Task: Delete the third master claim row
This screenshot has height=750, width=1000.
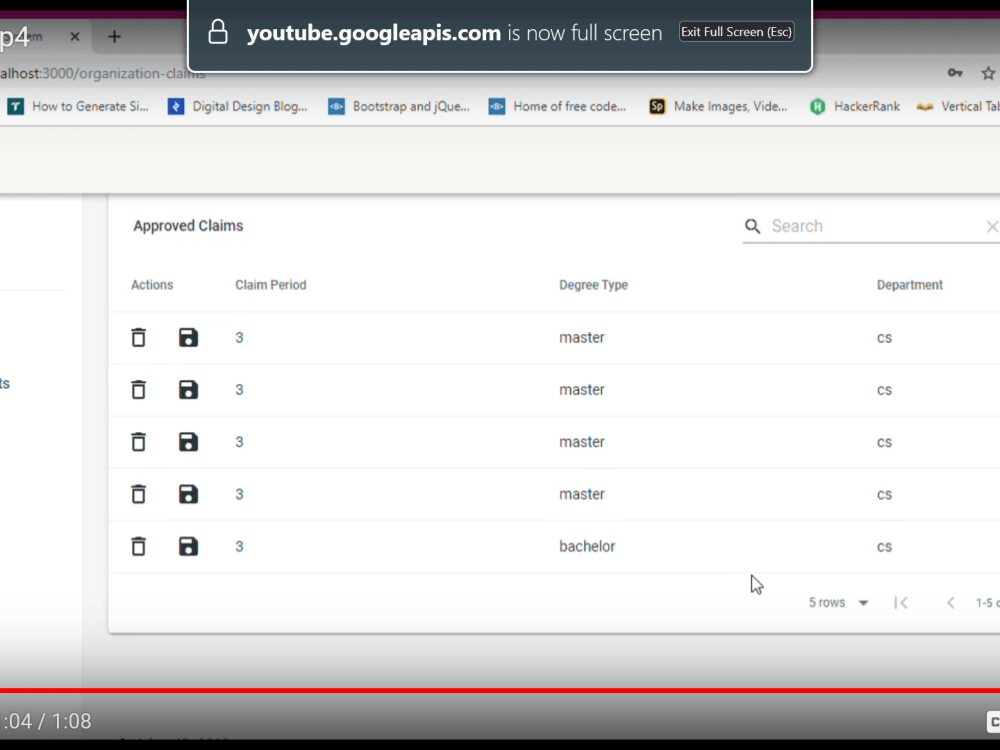Action: pyautogui.click(x=138, y=442)
